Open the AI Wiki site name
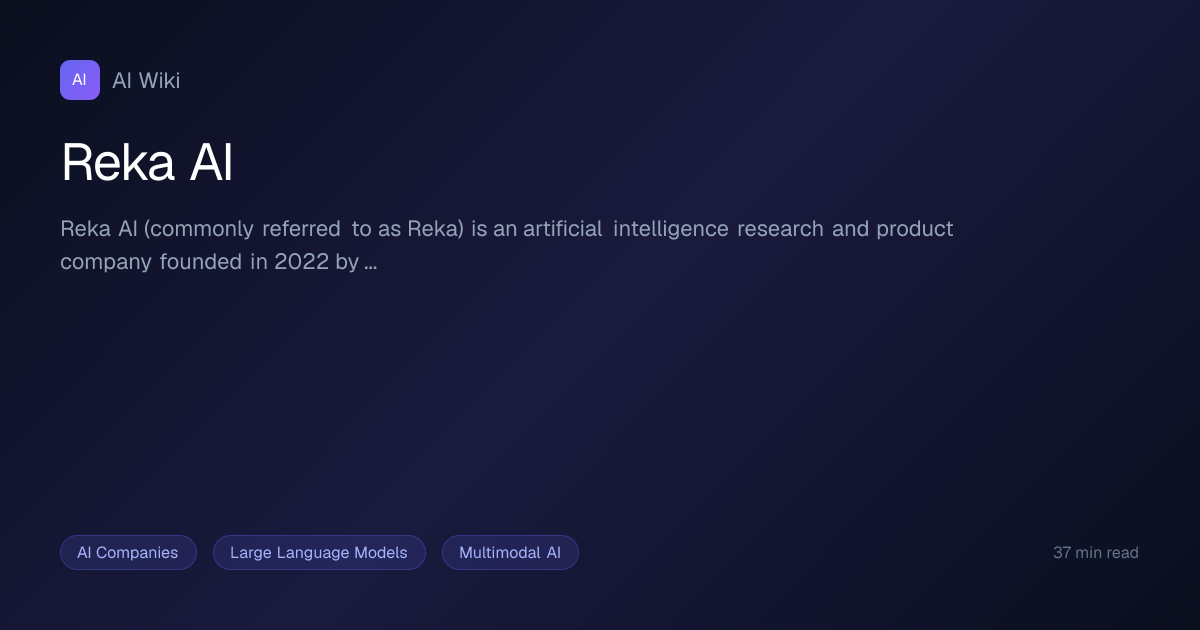This screenshot has height=630, width=1200. [x=146, y=81]
